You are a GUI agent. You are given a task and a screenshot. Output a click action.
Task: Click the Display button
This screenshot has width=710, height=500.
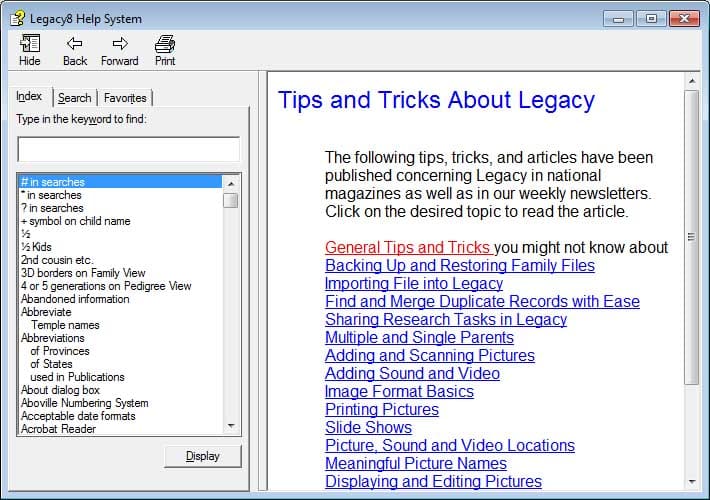tap(203, 456)
